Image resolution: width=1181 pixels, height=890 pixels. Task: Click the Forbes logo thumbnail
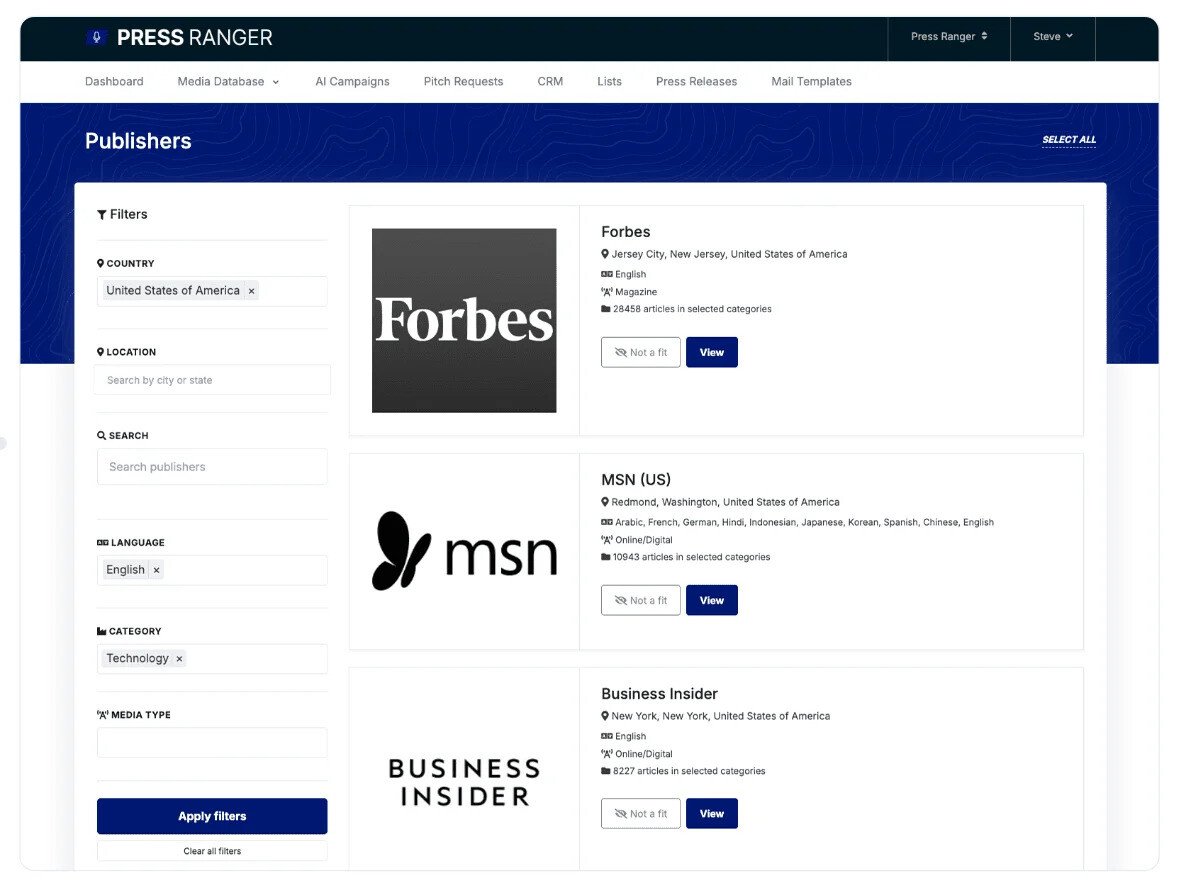point(464,320)
